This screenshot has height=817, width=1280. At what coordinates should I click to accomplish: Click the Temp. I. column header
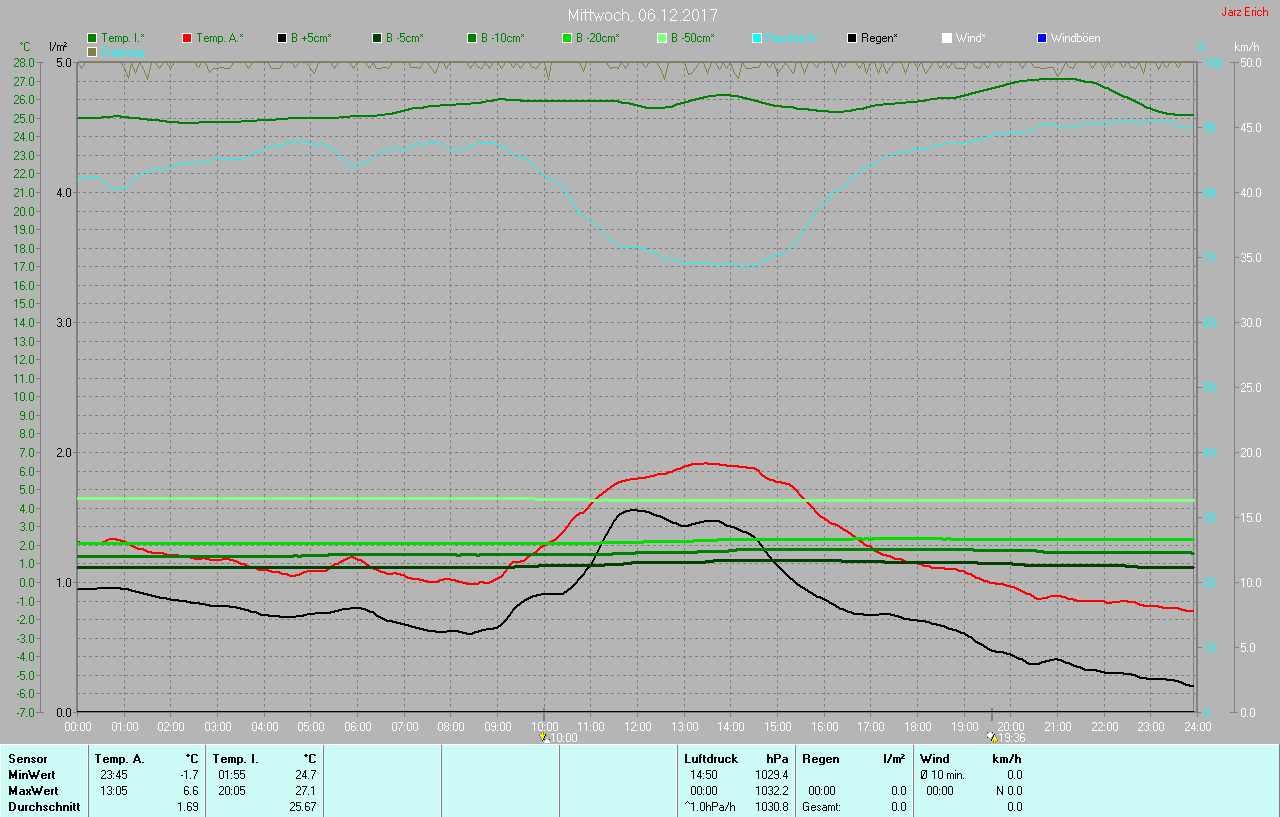point(236,759)
